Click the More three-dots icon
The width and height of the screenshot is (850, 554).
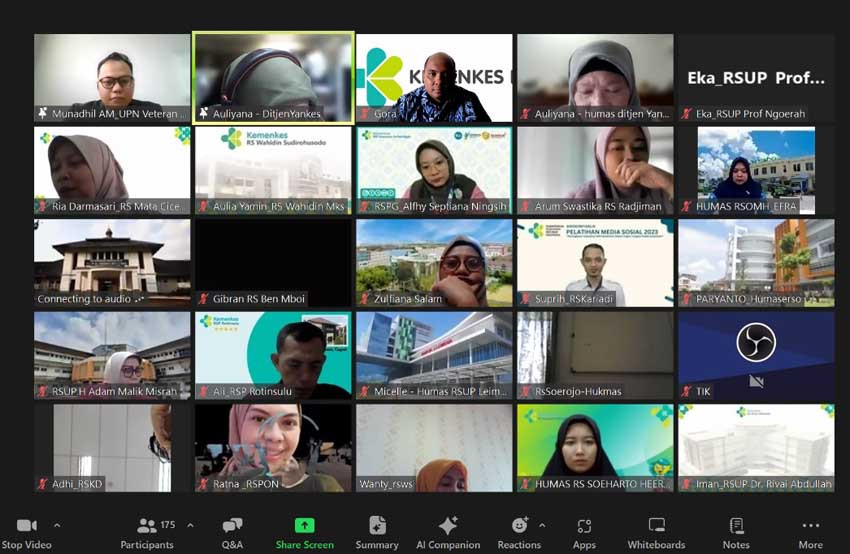click(810, 525)
